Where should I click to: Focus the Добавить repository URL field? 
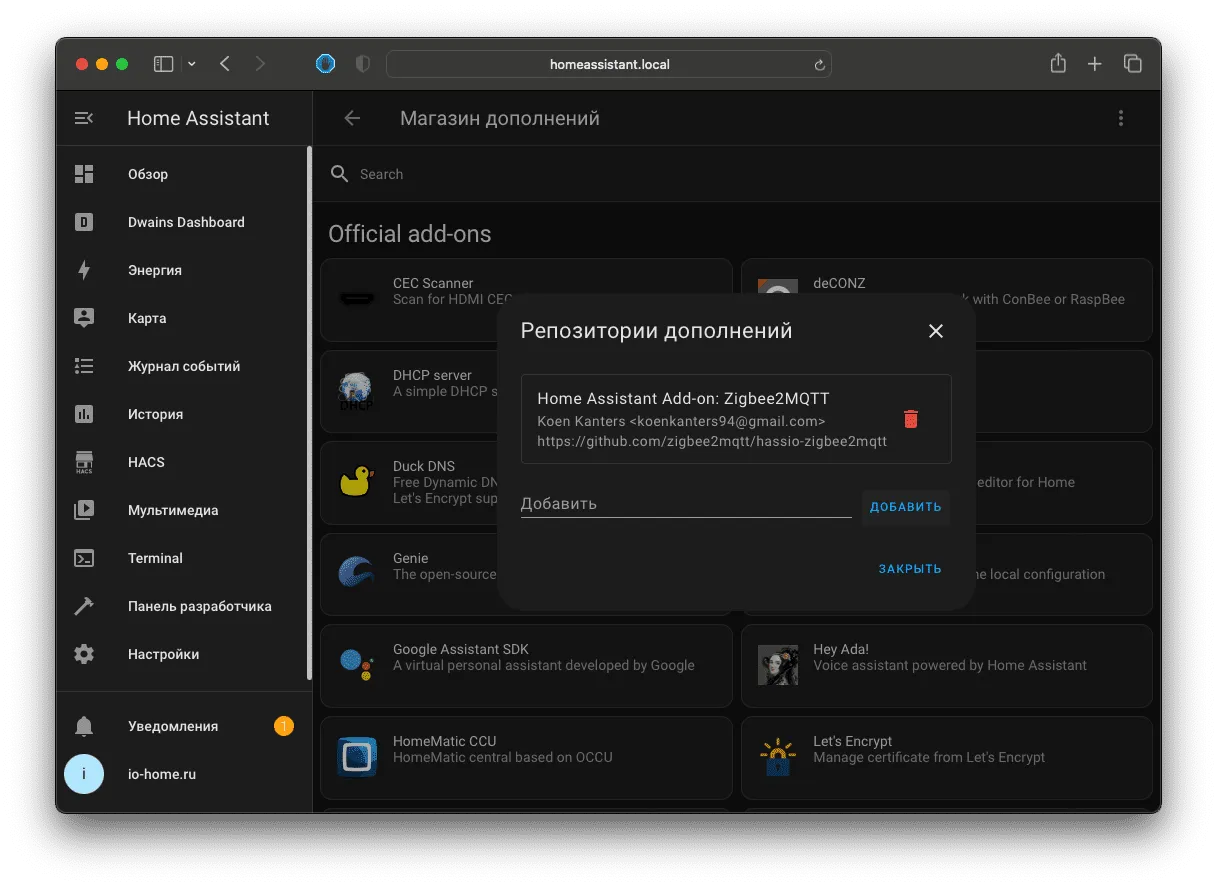686,504
